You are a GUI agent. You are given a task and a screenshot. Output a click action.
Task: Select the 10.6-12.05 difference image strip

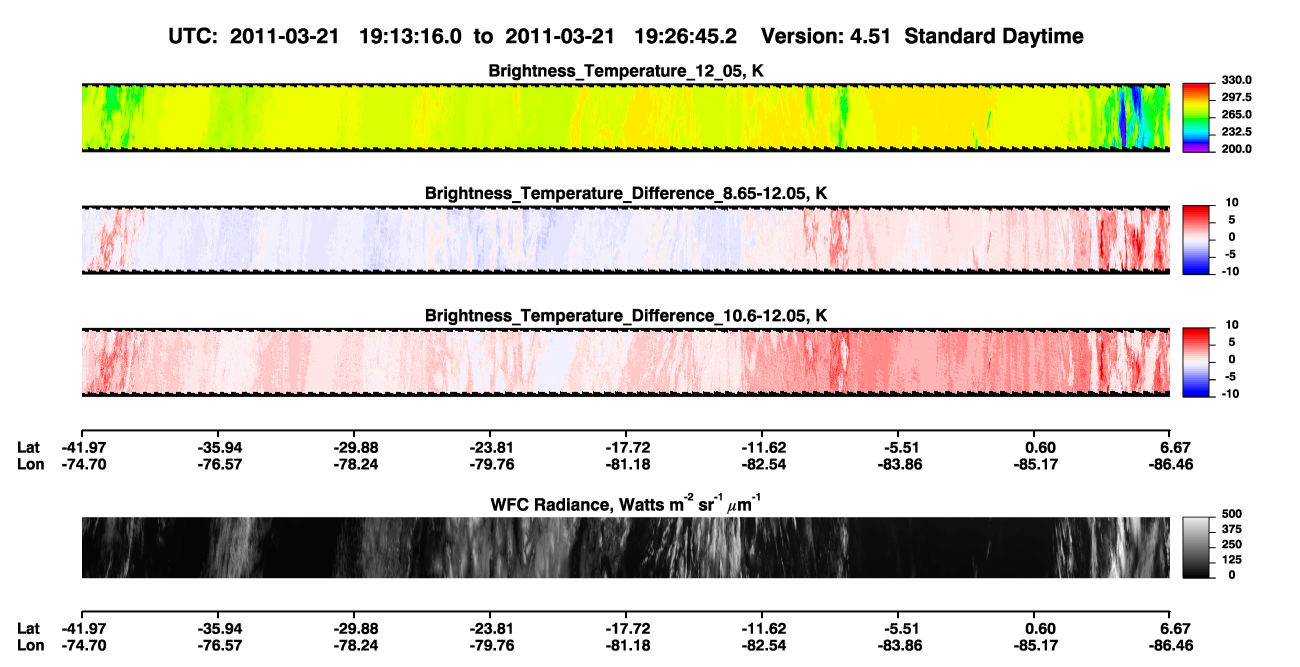625,362
